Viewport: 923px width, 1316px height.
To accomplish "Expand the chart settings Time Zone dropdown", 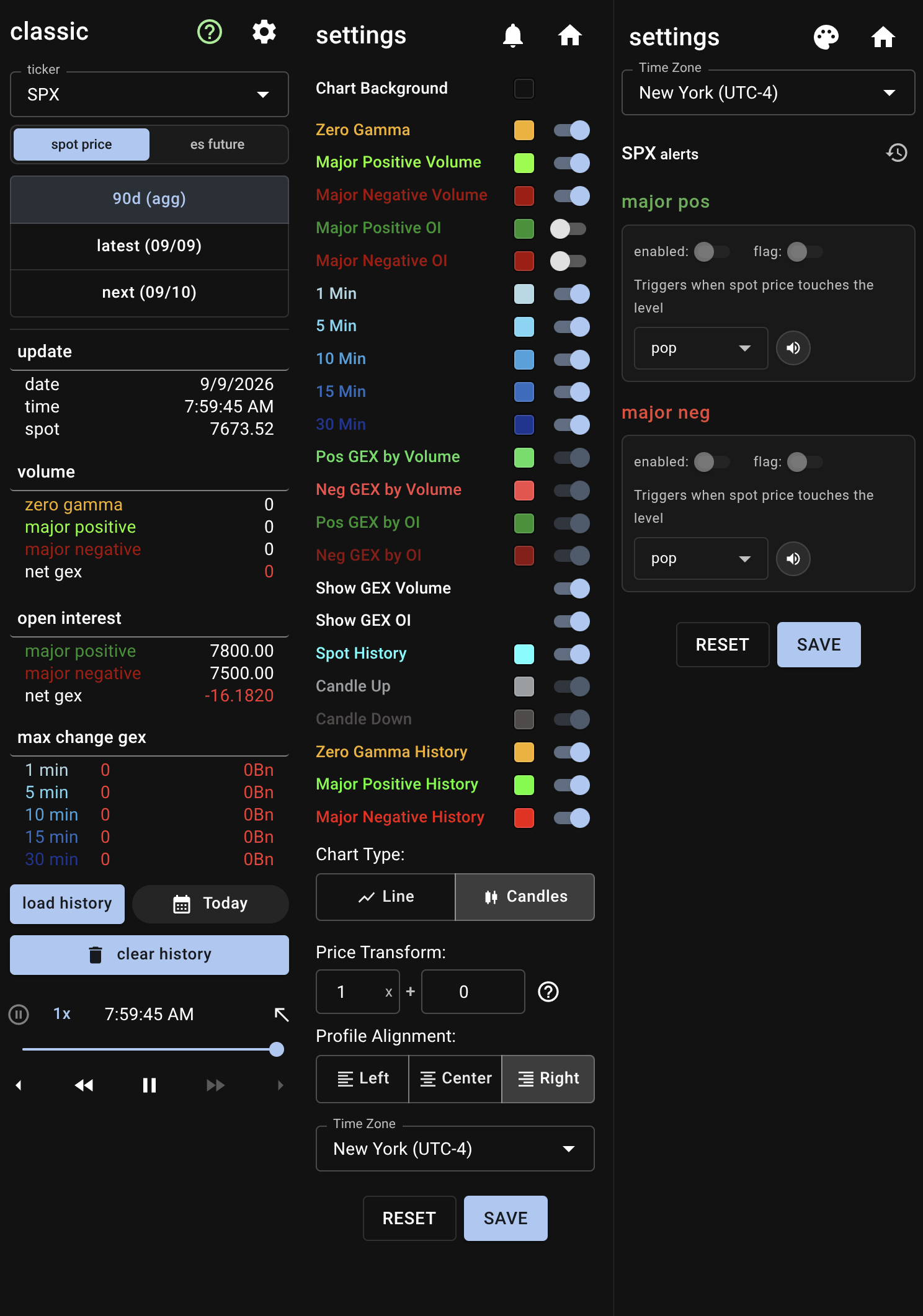I will tap(455, 1149).
